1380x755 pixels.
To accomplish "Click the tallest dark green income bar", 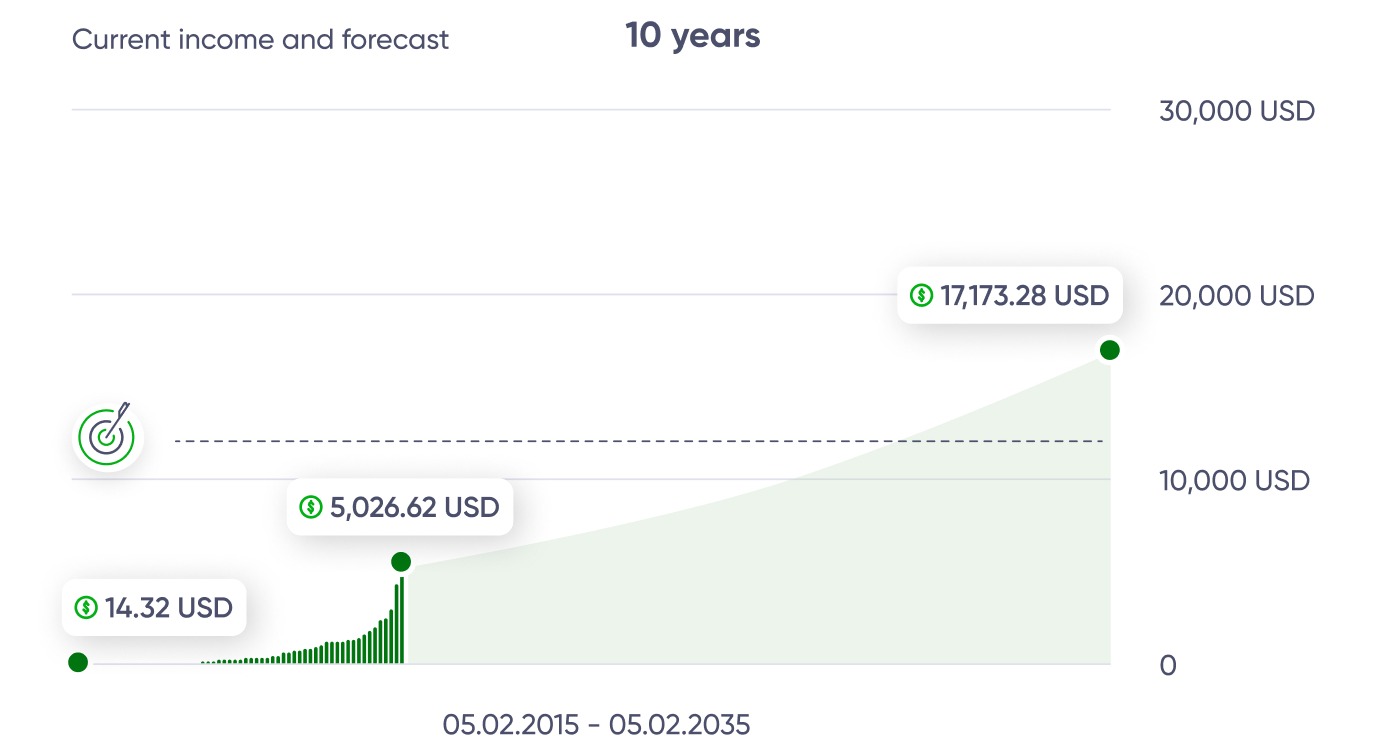I will coord(402,620).
